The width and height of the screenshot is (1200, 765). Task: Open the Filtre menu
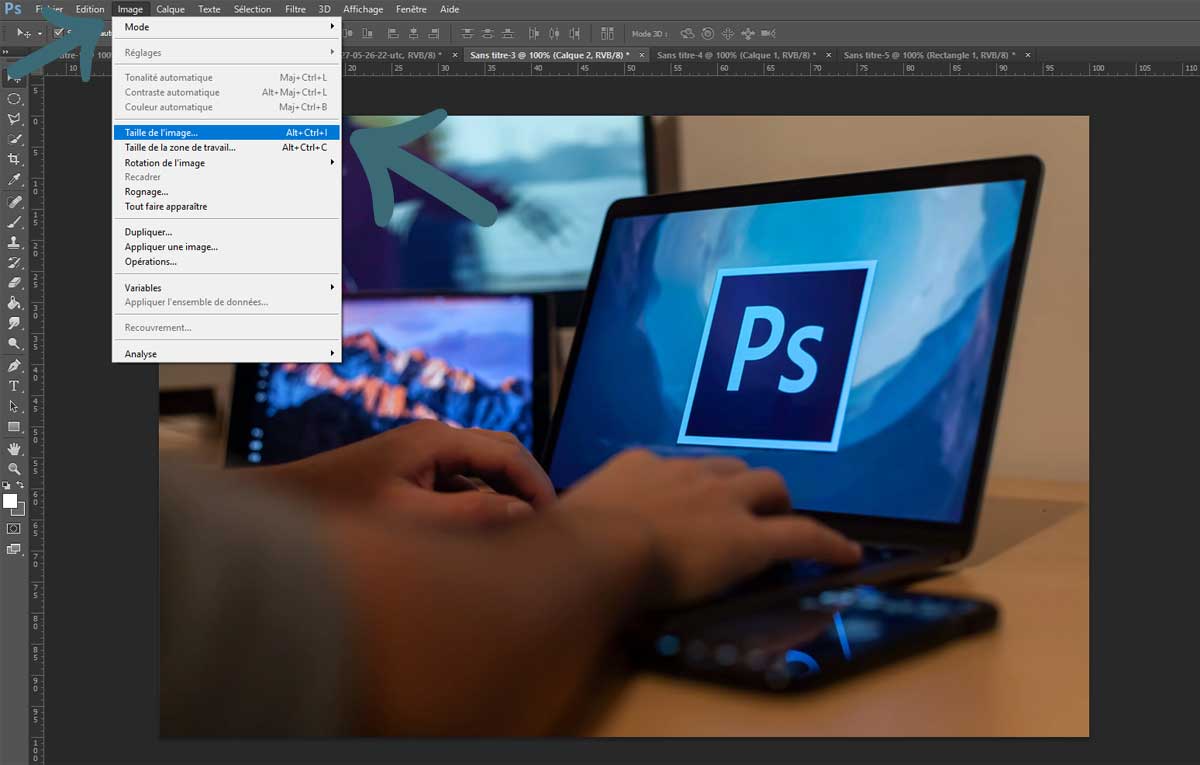tap(295, 9)
